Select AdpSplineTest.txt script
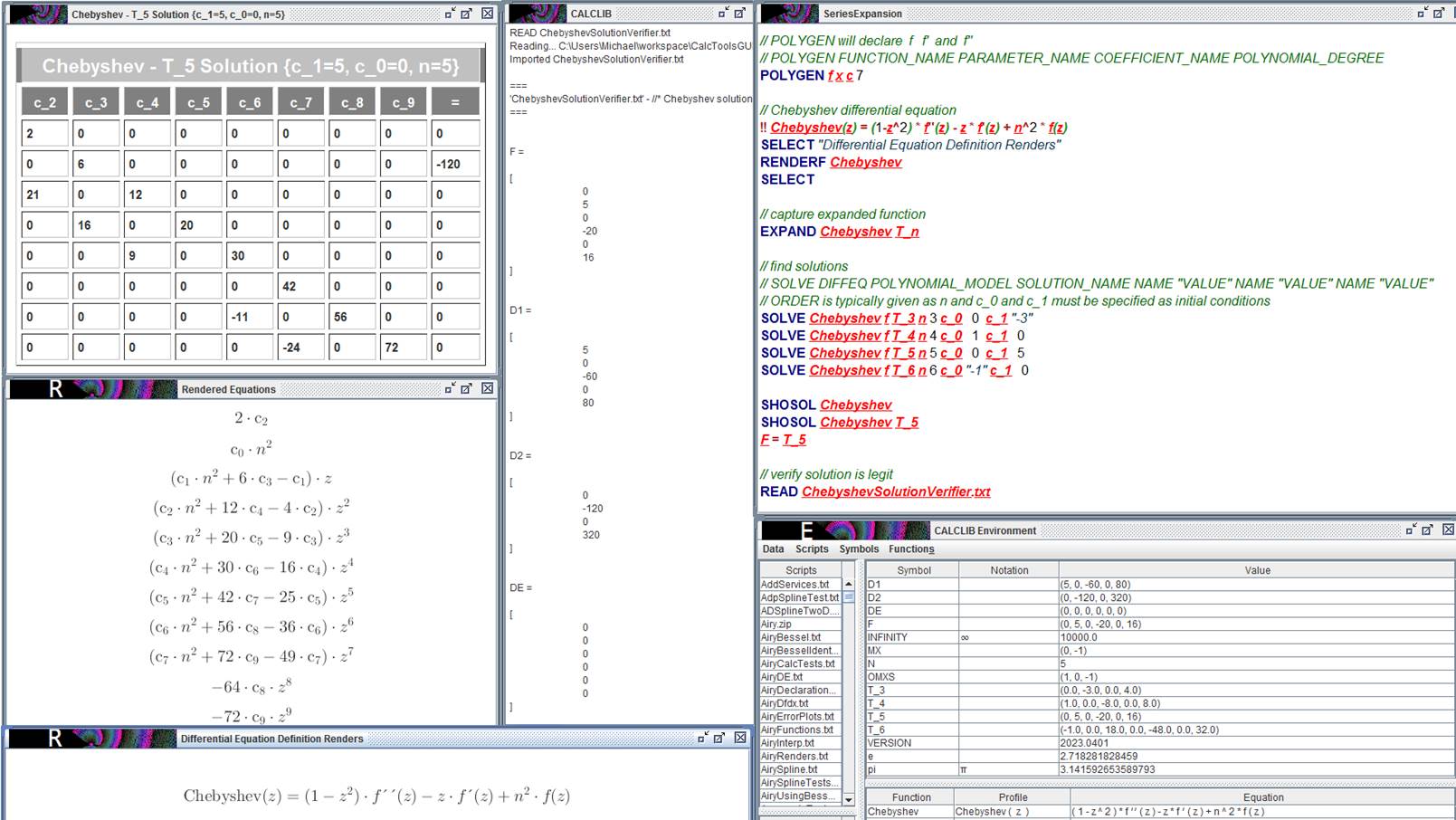 801,597
